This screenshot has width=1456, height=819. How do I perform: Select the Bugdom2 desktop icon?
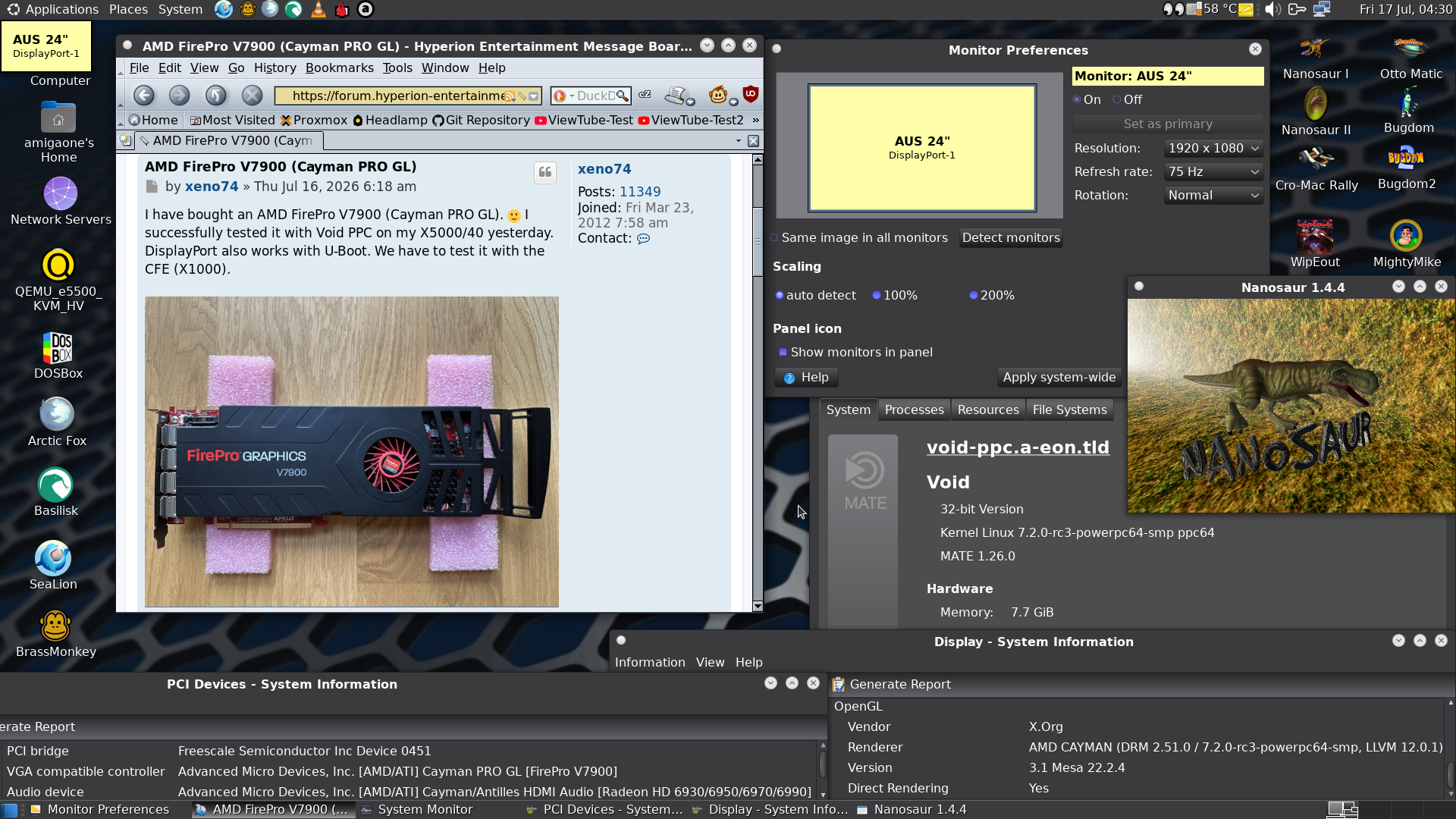point(1407,168)
